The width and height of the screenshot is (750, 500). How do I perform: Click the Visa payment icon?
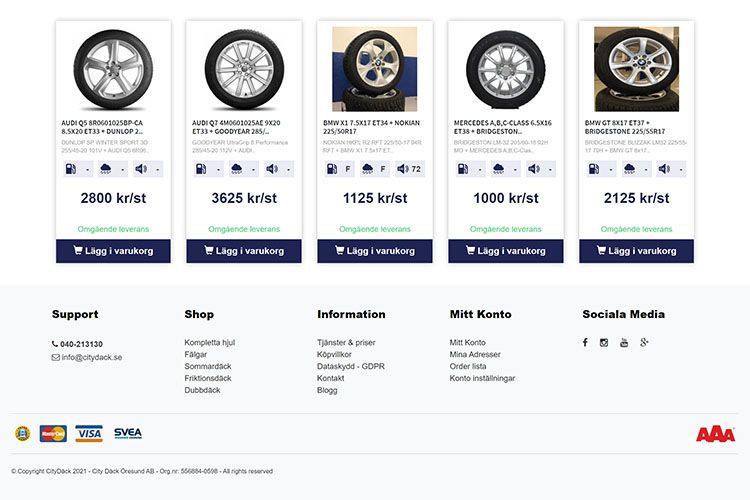pyautogui.click(x=89, y=433)
